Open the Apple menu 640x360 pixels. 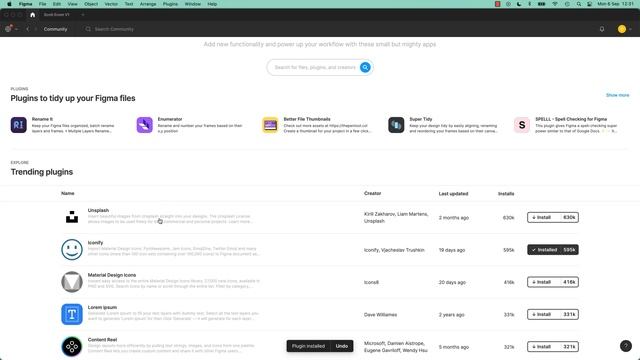coord(9,4)
